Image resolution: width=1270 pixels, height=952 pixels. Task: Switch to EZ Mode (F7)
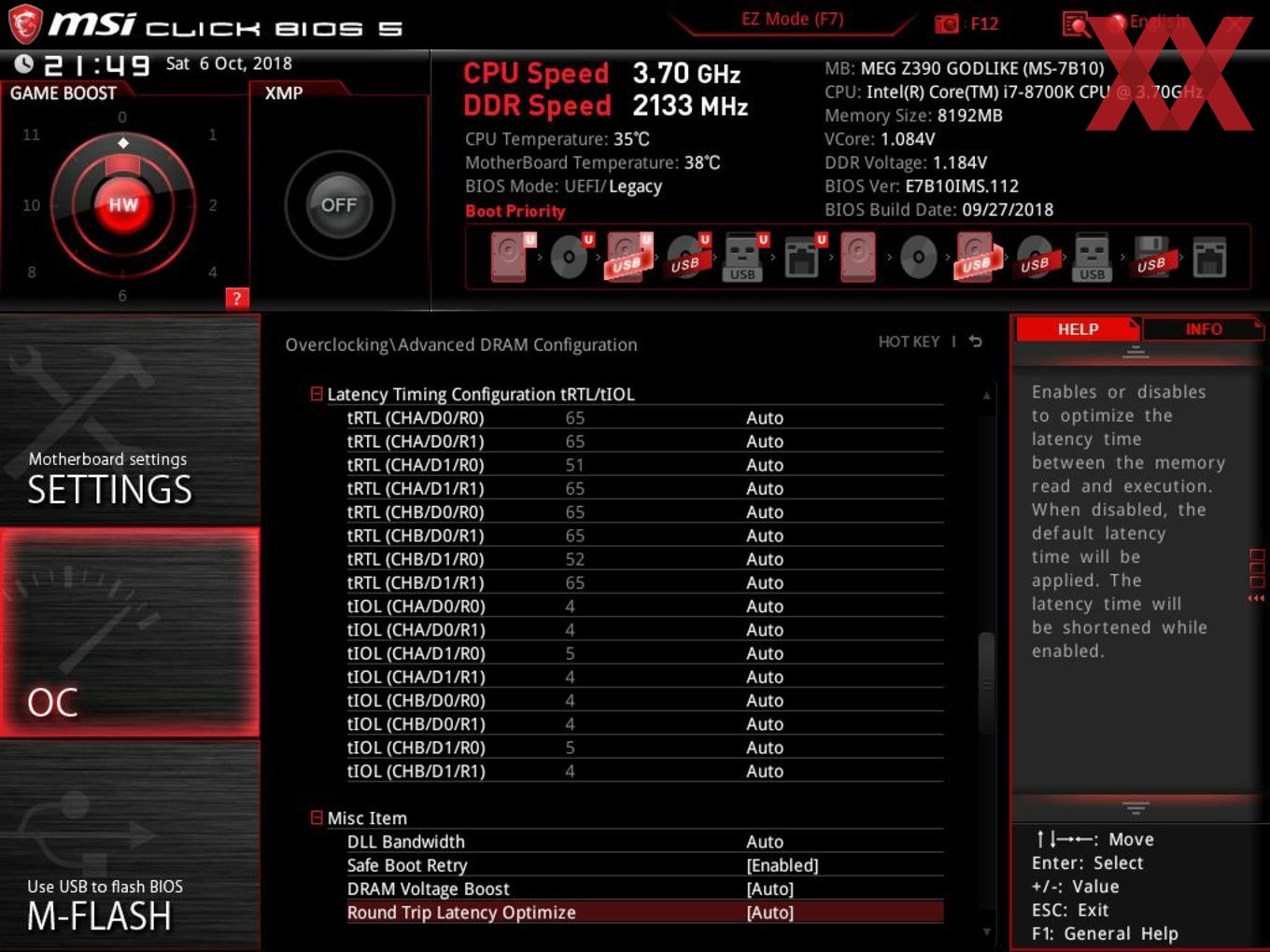click(x=792, y=19)
